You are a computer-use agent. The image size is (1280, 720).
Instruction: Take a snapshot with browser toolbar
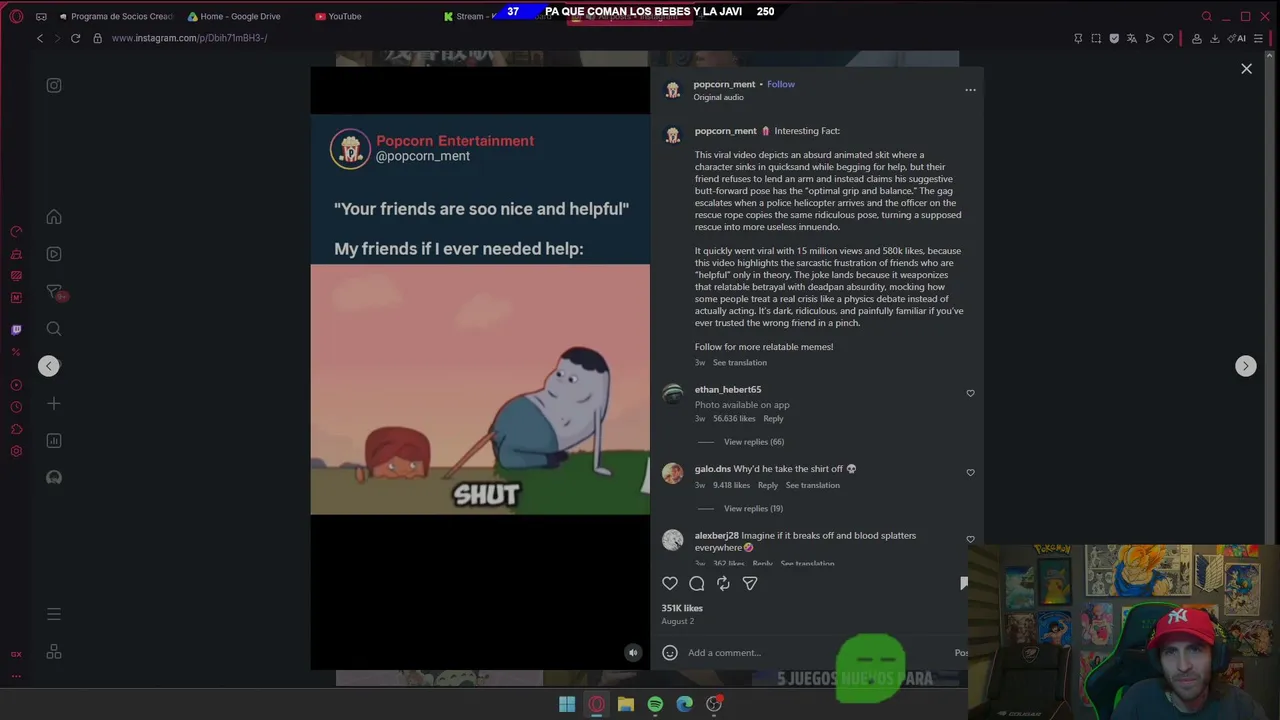point(1096,38)
